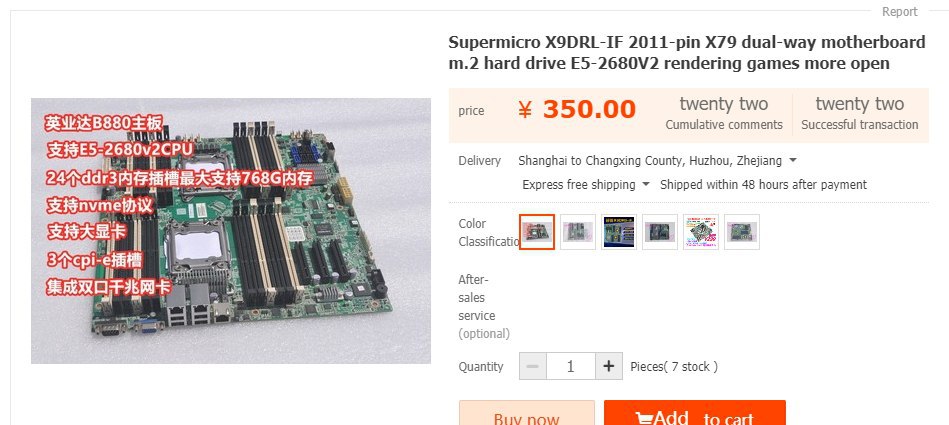View Cumulative comments count
The height and width of the screenshot is (425, 949).
tap(724, 114)
